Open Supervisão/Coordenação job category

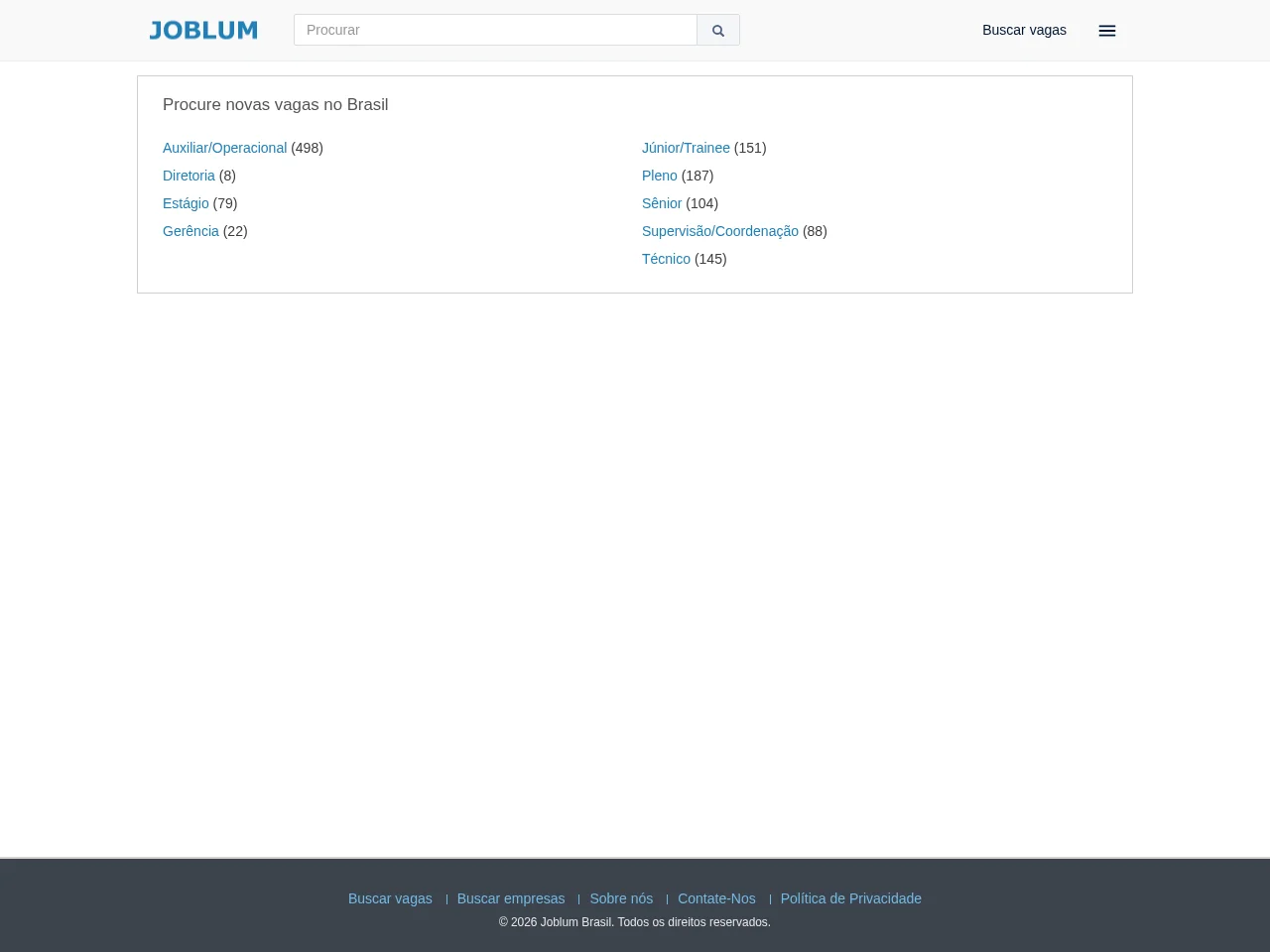[720, 231]
